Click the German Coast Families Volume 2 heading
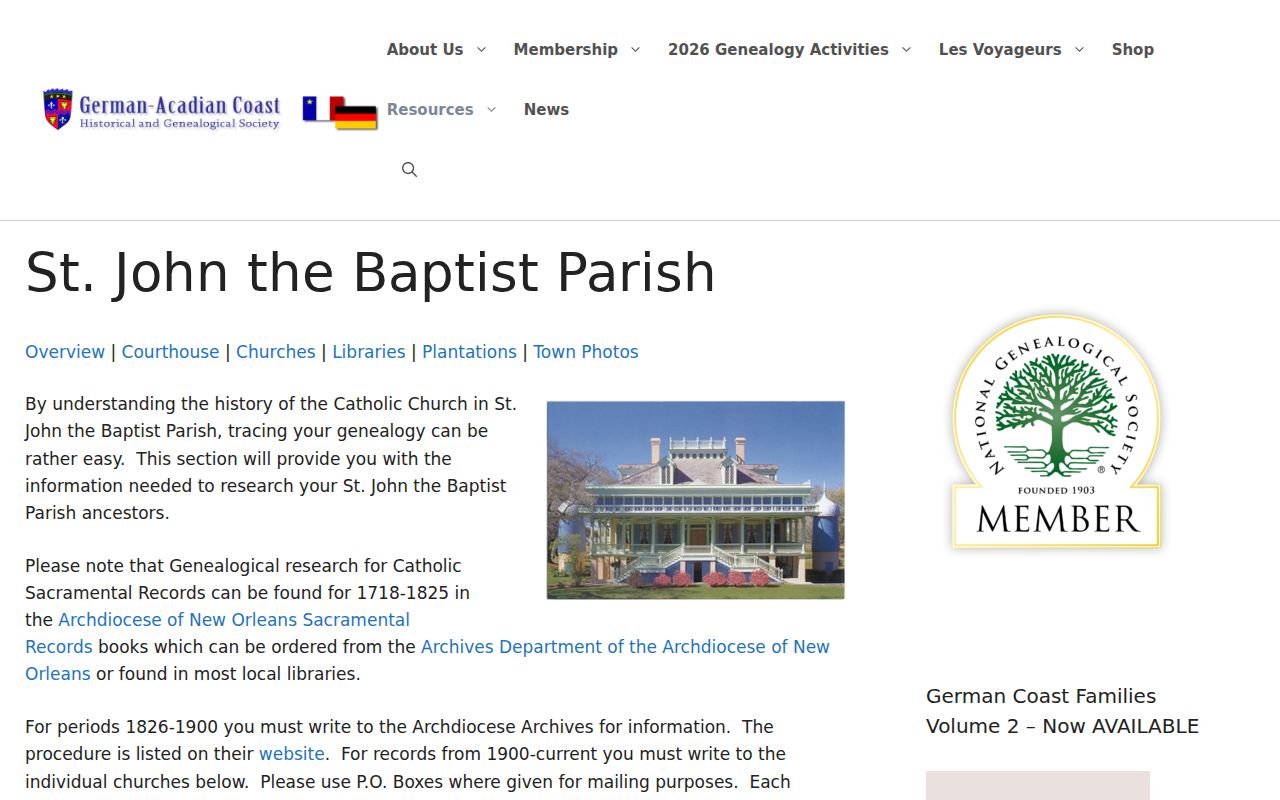The width and height of the screenshot is (1280, 800). pos(1062,711)
